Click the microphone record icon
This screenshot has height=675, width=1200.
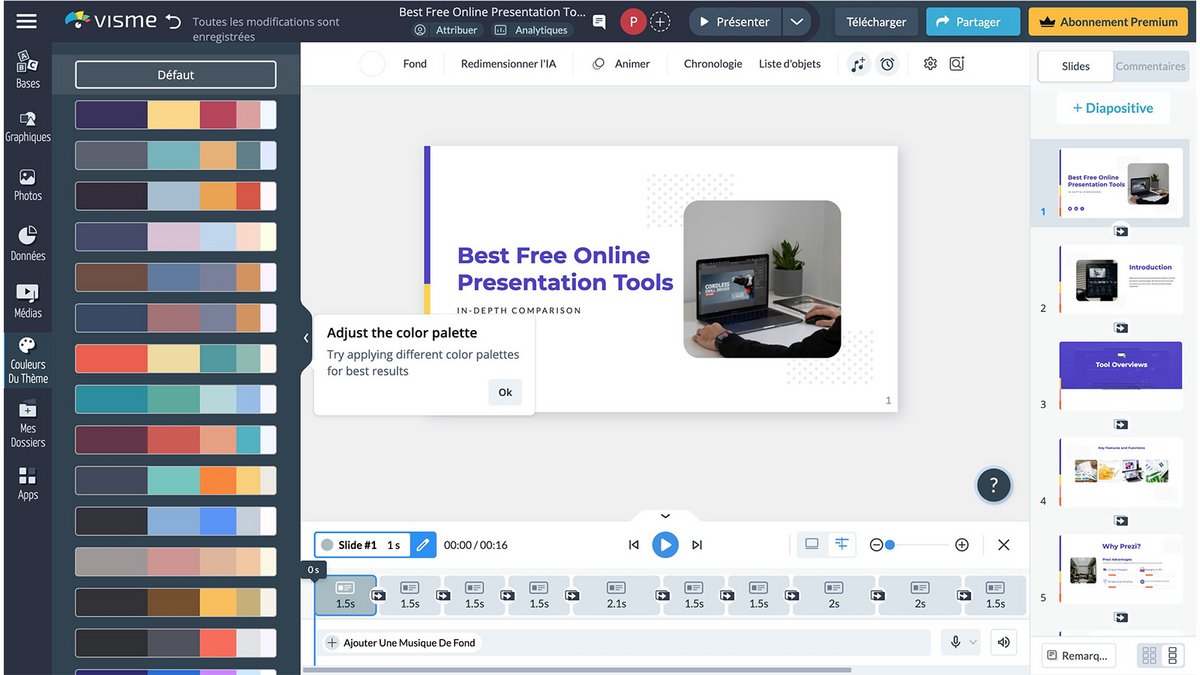click(955, 643)
